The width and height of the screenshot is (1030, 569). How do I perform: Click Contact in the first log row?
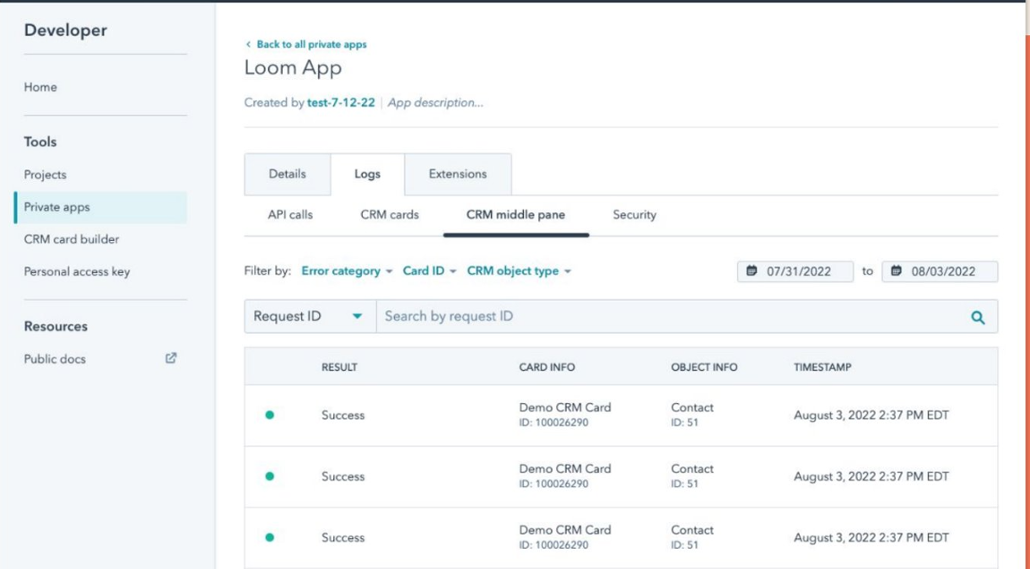(692, 407)
